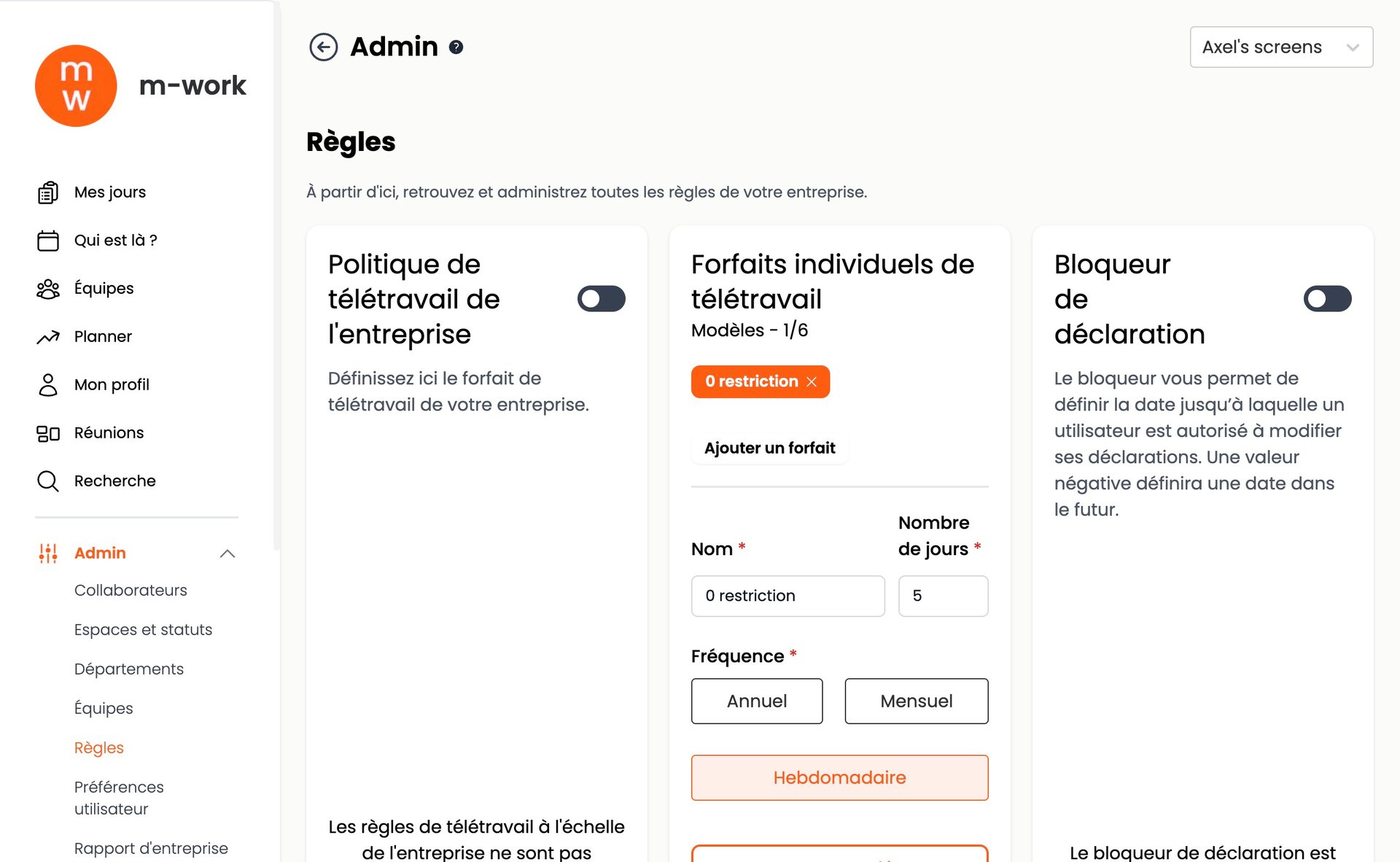Click the Planner trend icon
This screenshot has width=1400, height=862.
(x=48, y=337)
